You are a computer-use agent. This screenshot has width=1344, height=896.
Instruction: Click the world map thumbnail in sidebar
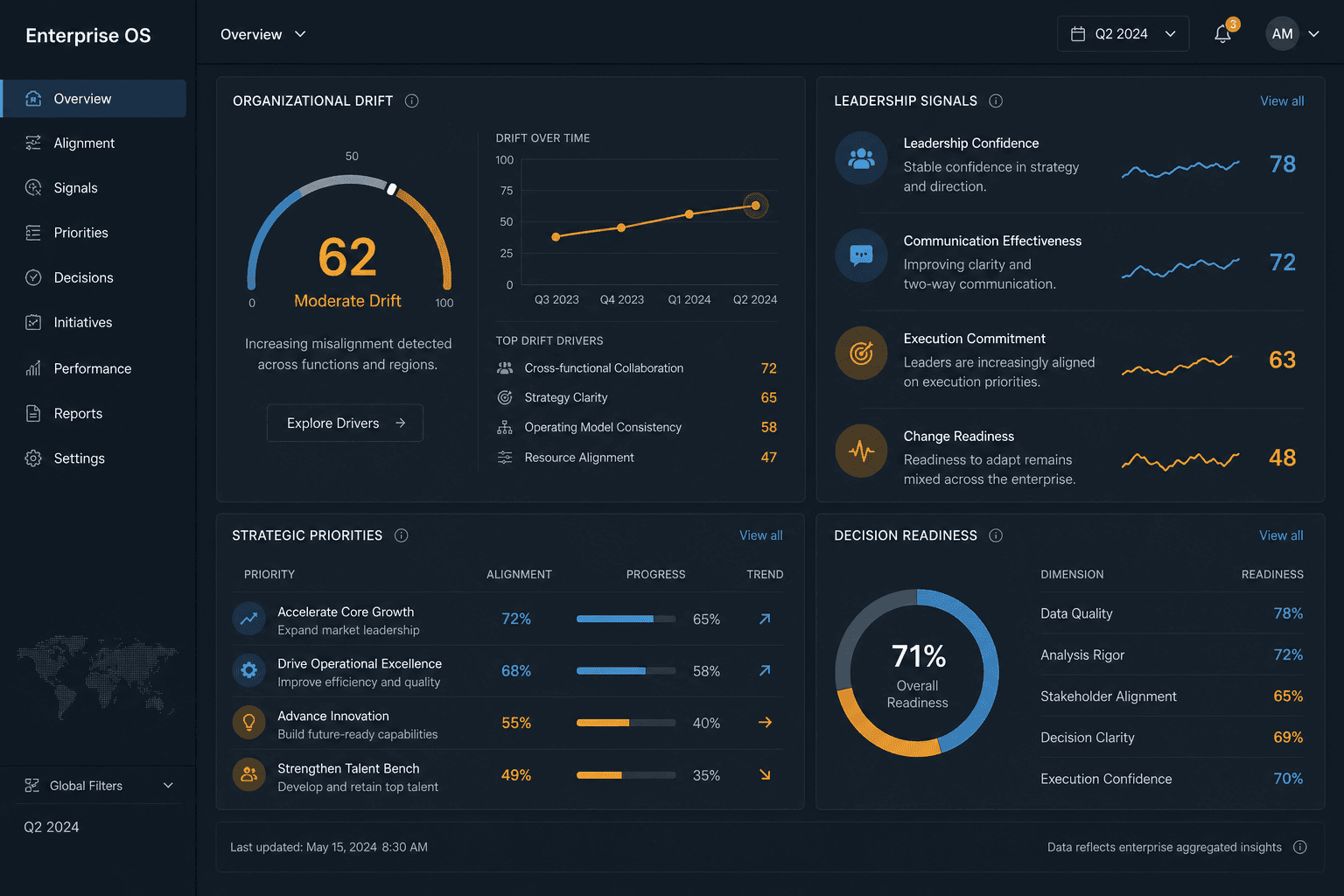[97, 676]
